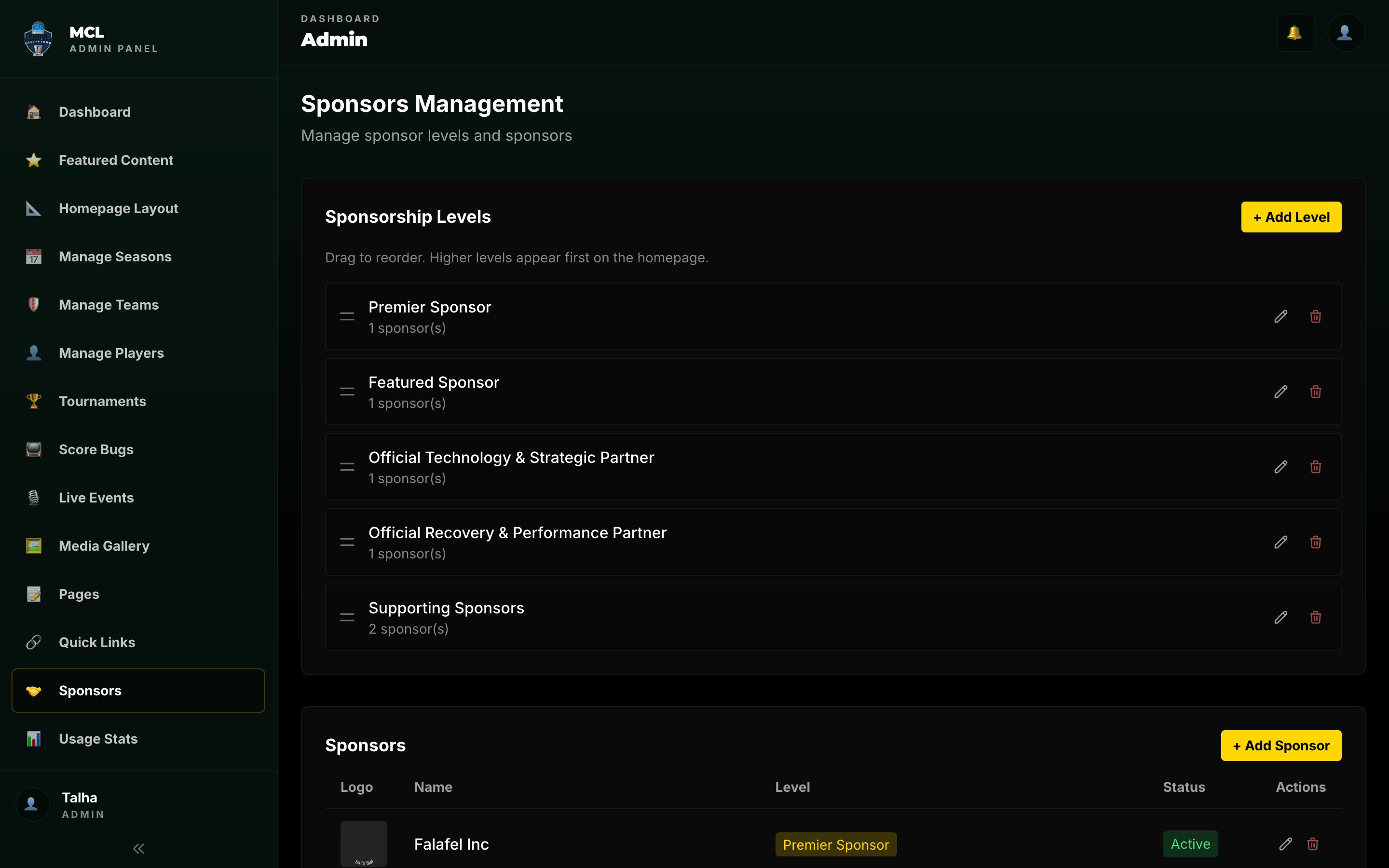This screenshot has width=1389, height=868.
Task: Select the Tournaments trophy icon in sidebar
Action: click(x=33, y=401)
